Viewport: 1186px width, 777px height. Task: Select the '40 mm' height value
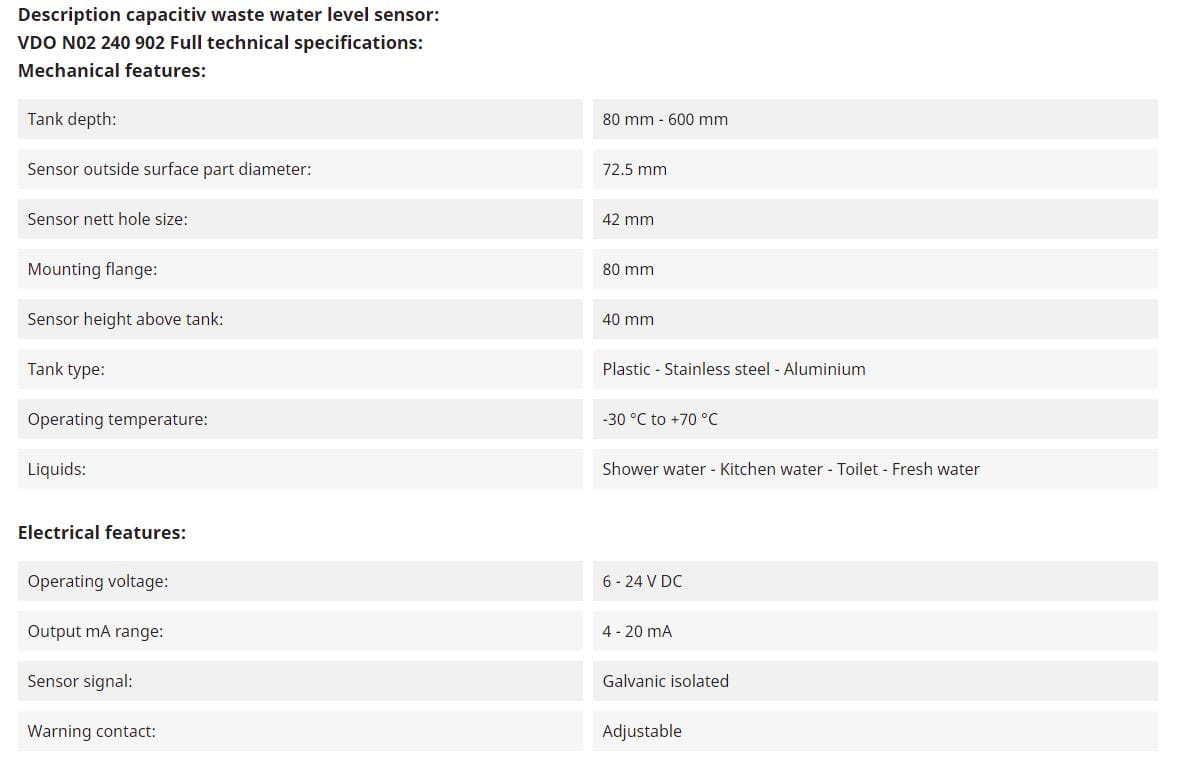[628, 319]
